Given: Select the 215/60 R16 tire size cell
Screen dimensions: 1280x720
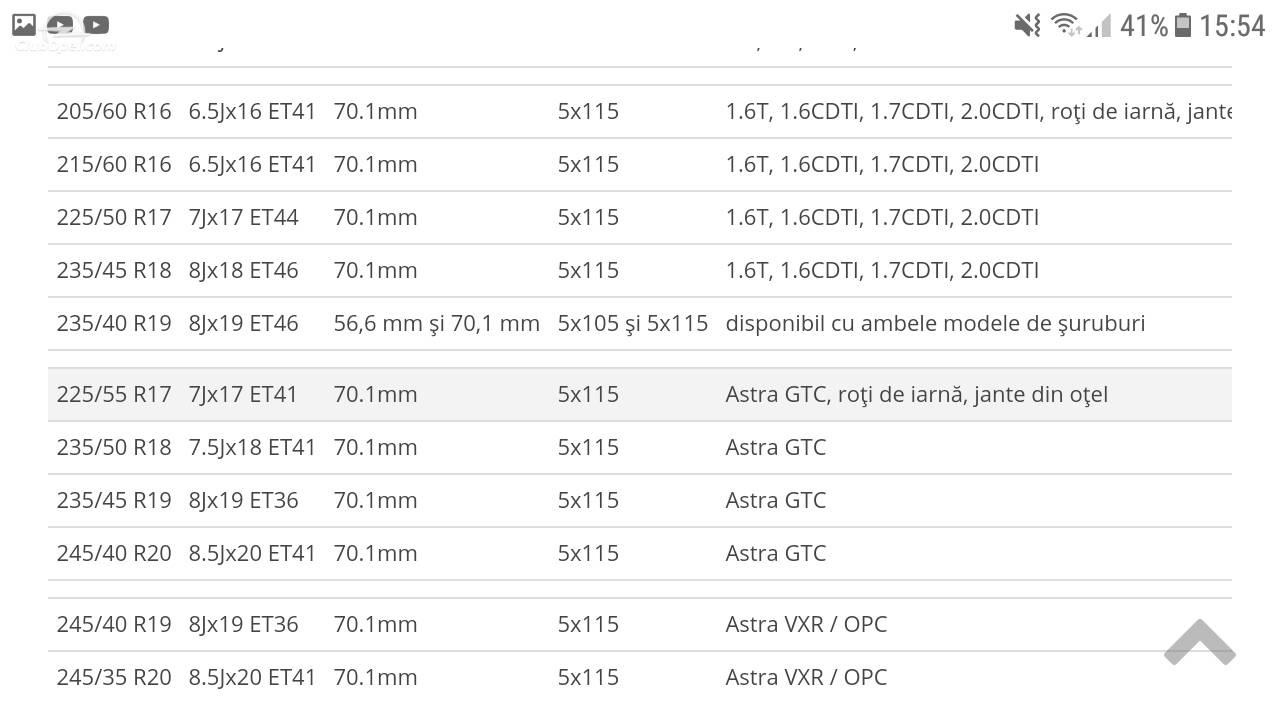Looking at the screenshot, I should click(x=114, y=164).
